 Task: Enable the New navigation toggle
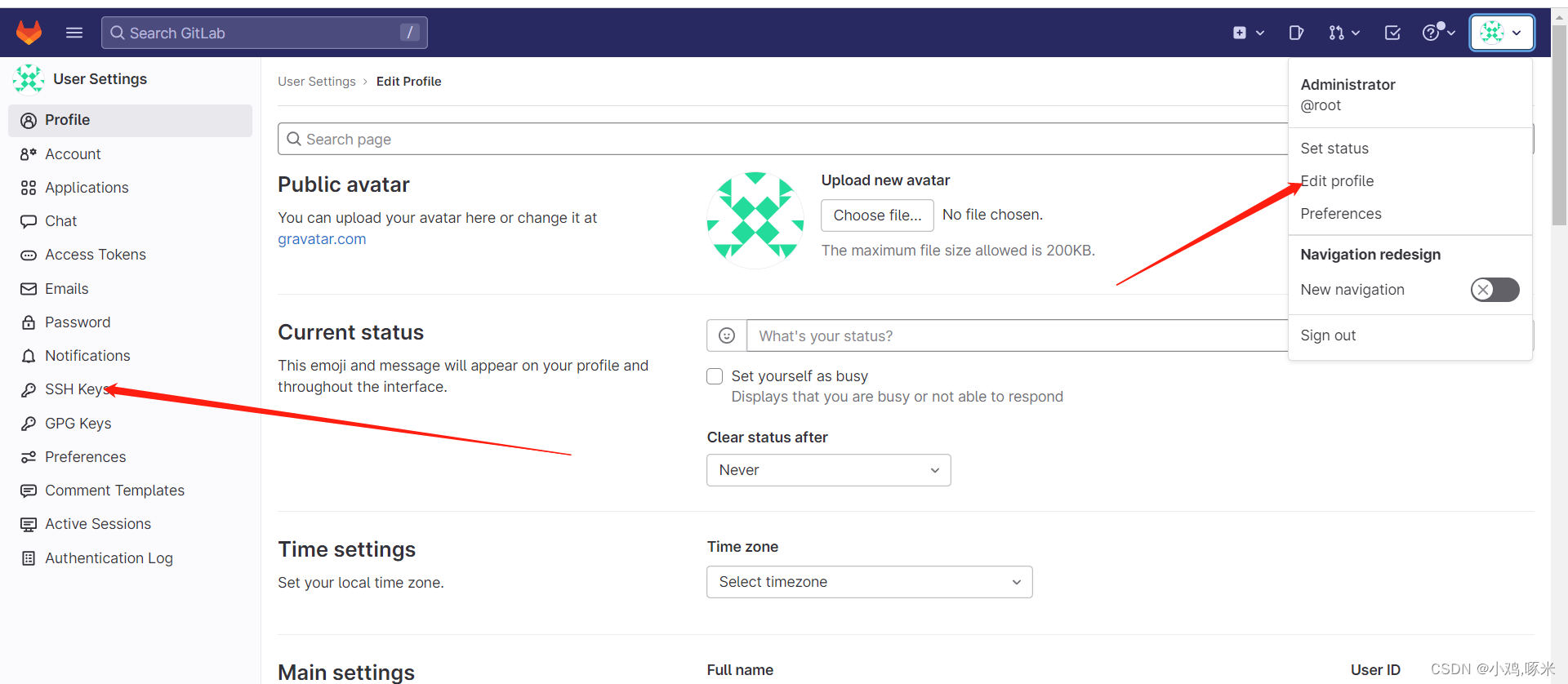pyautogui.click(x=1494, y=290)
